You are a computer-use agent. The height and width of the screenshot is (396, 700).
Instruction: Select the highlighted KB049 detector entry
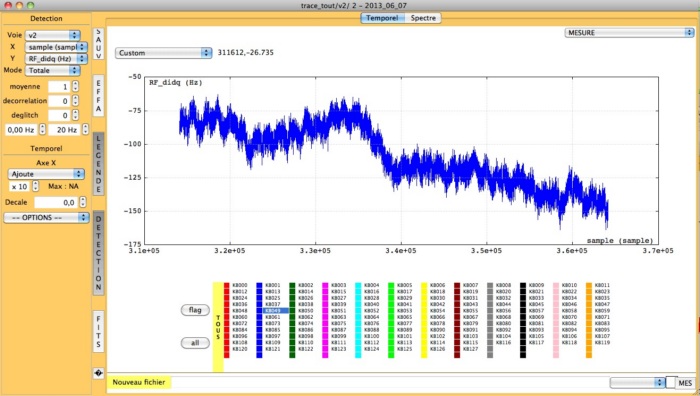click(275, 310)
